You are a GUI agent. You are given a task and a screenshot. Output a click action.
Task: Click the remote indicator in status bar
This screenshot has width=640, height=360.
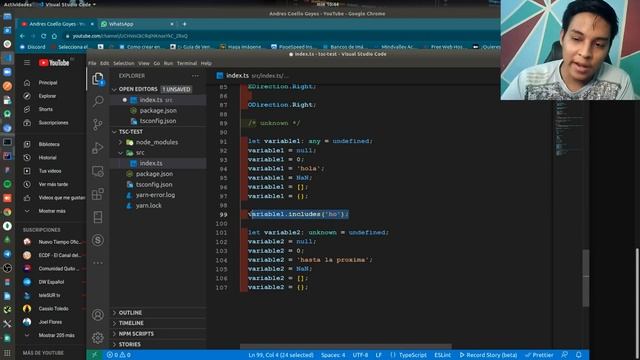coord(94,355)
